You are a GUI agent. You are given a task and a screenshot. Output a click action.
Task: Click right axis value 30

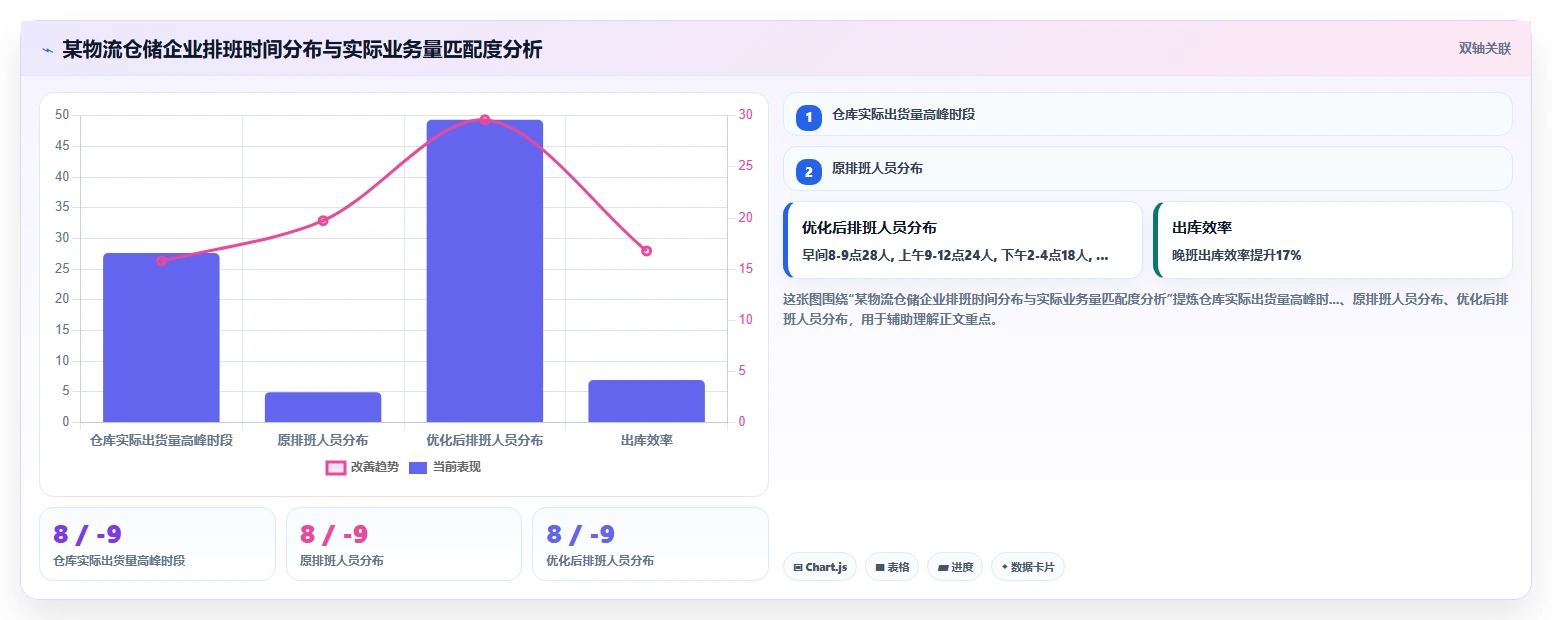(746, 115)
